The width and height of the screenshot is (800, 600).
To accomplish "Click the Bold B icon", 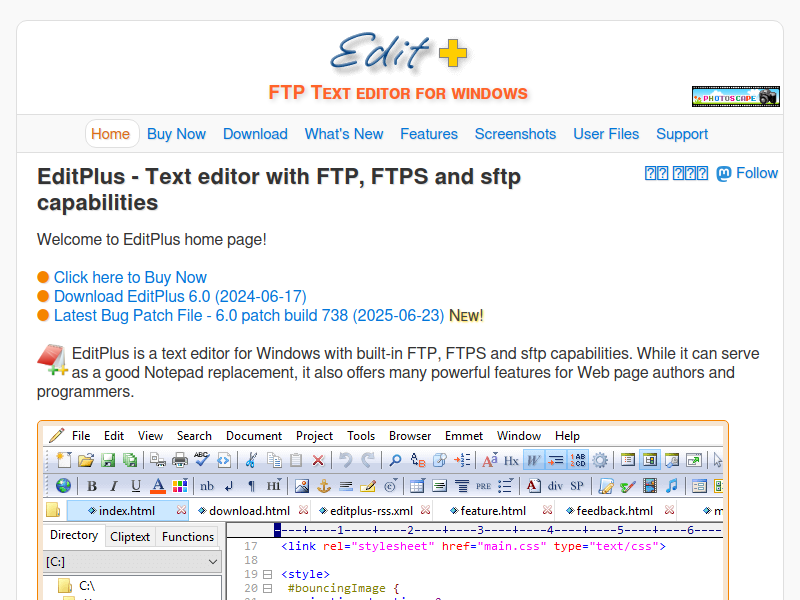I will (x=92, y=486).
